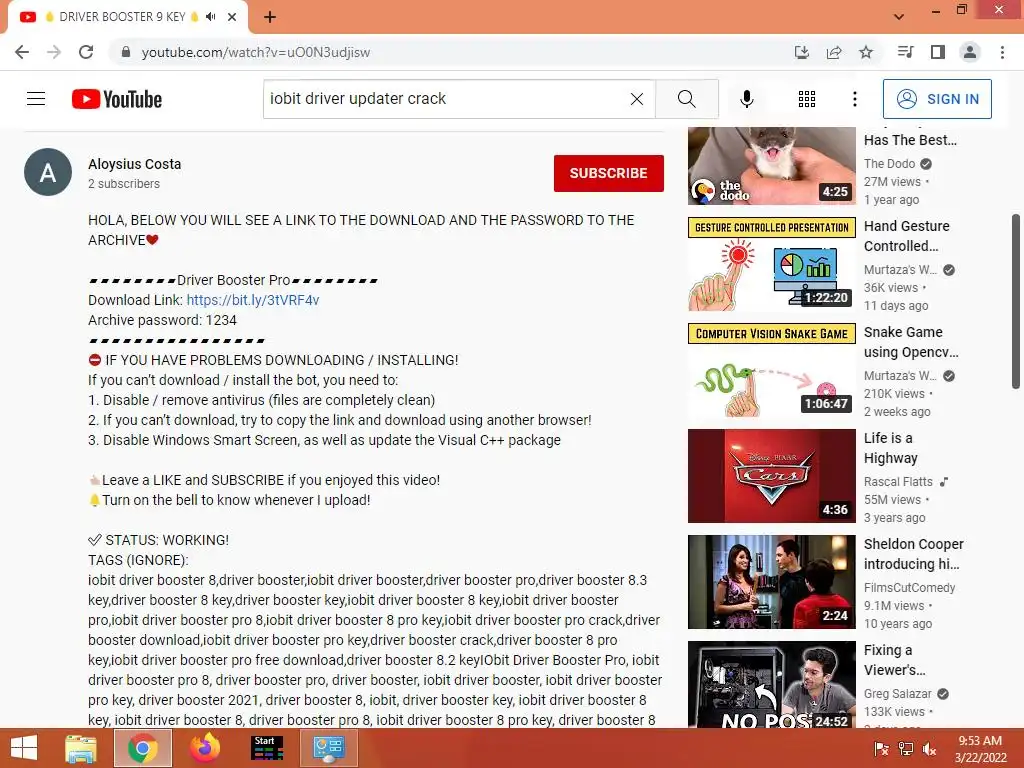Viewport: 1024px width, 768px height.
Task: Open the Chrome profile avatar
Action: coord(970,52)
